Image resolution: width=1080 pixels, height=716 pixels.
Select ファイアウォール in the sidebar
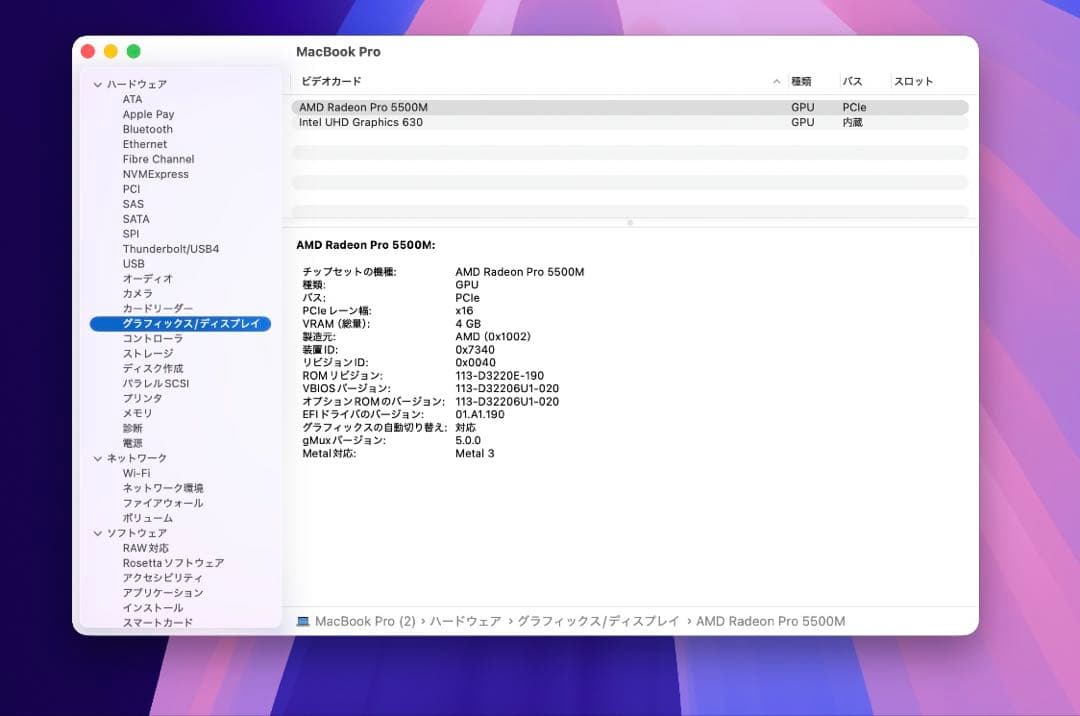pos(163,503)
